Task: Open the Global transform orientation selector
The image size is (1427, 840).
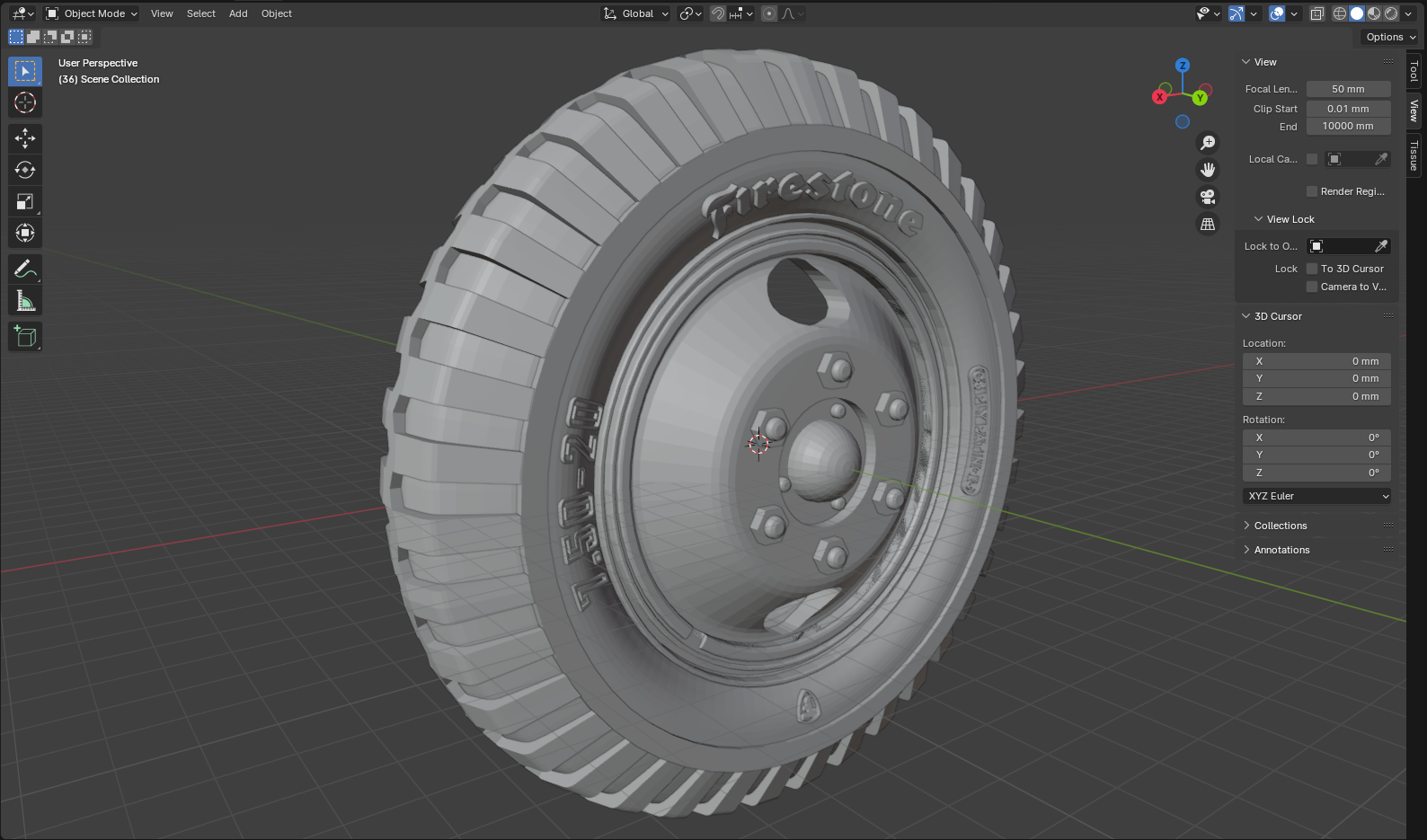Action: point(637,13)
